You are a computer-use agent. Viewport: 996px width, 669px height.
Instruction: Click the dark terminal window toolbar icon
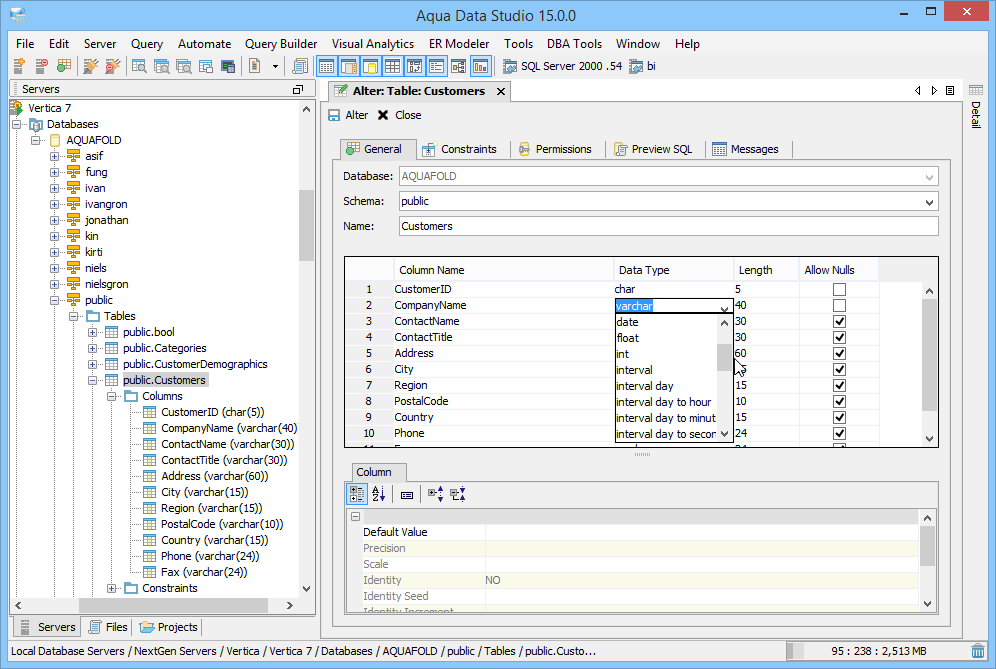[x=227, y=66]
